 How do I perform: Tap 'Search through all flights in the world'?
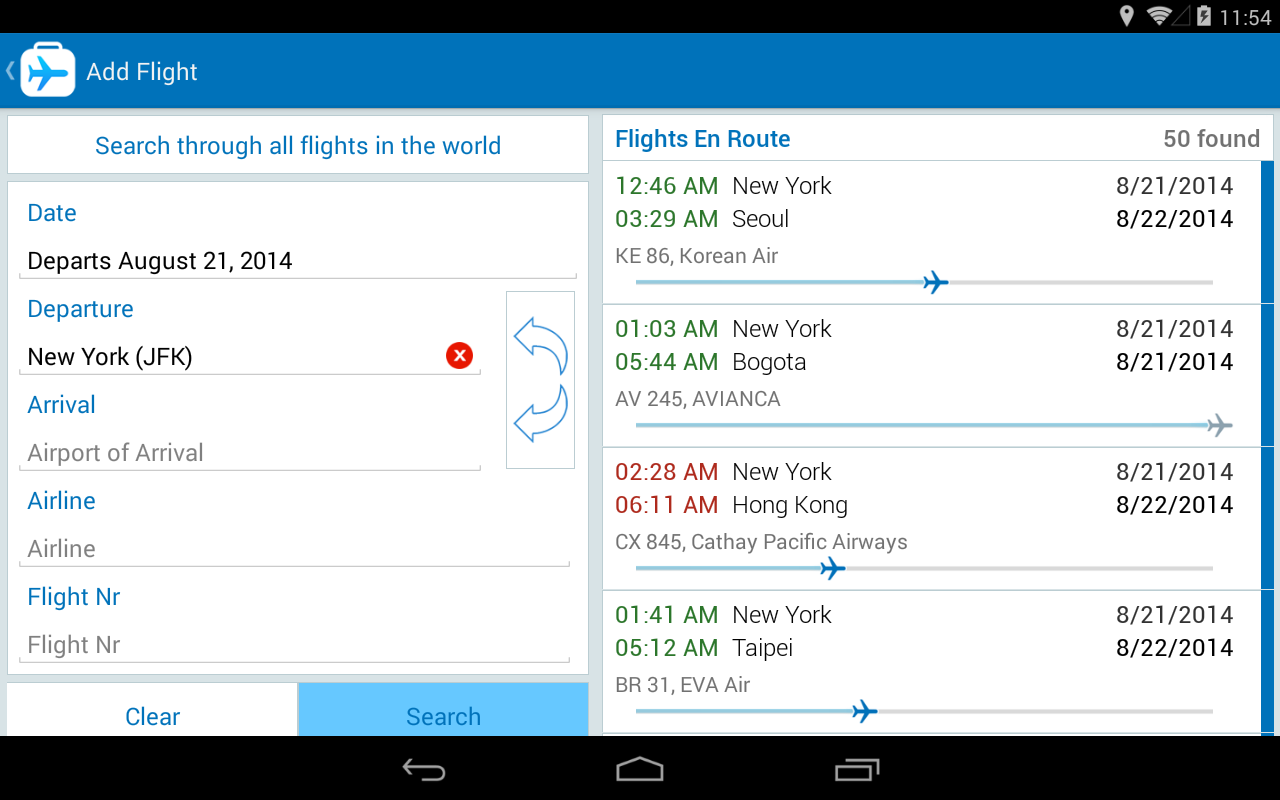coord(298,146)
